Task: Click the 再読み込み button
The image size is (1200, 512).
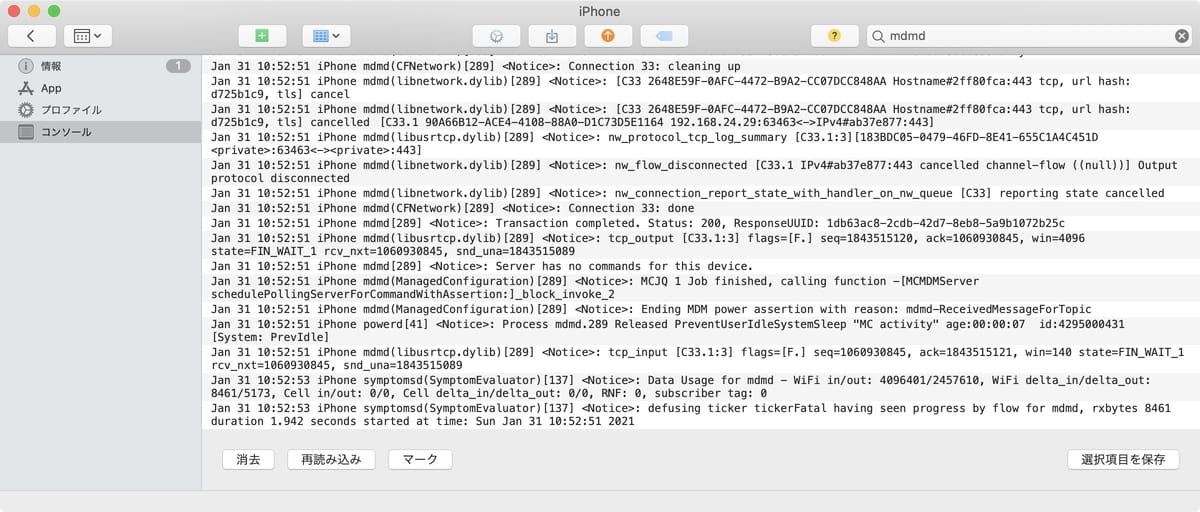Action: click(331, 459)
